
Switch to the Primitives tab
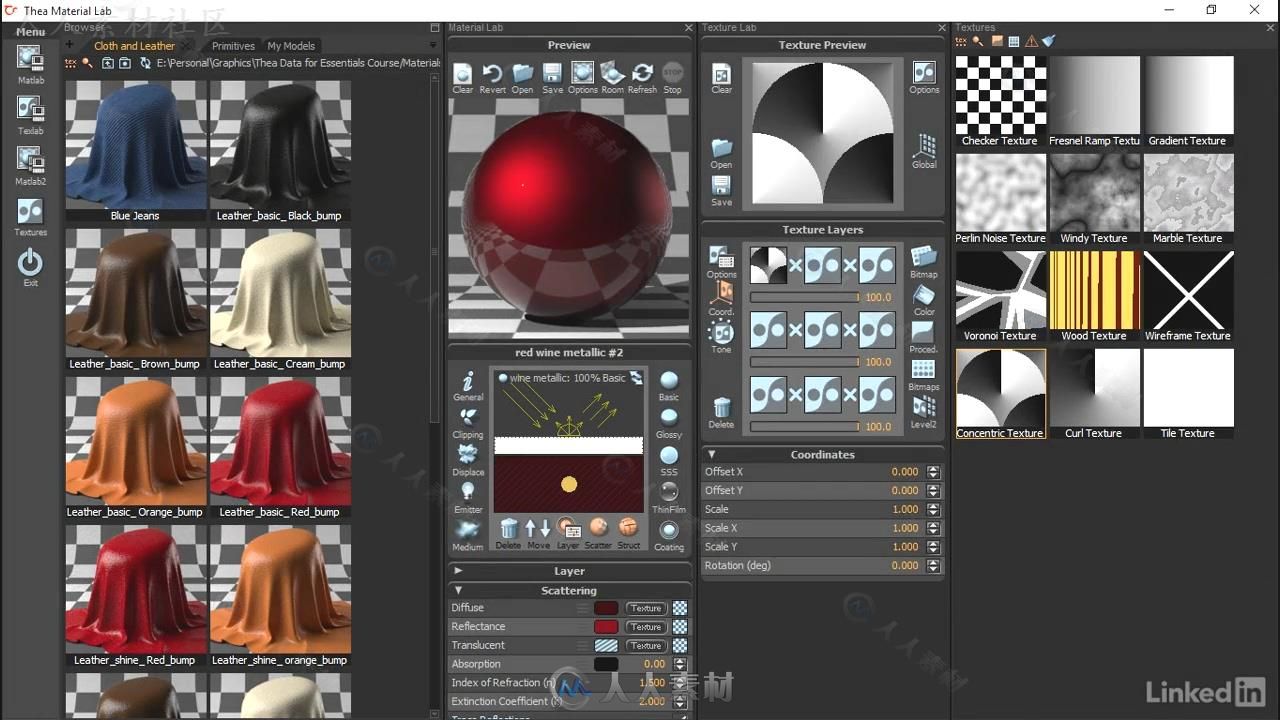pyautogui.click(x=233, y=46)
